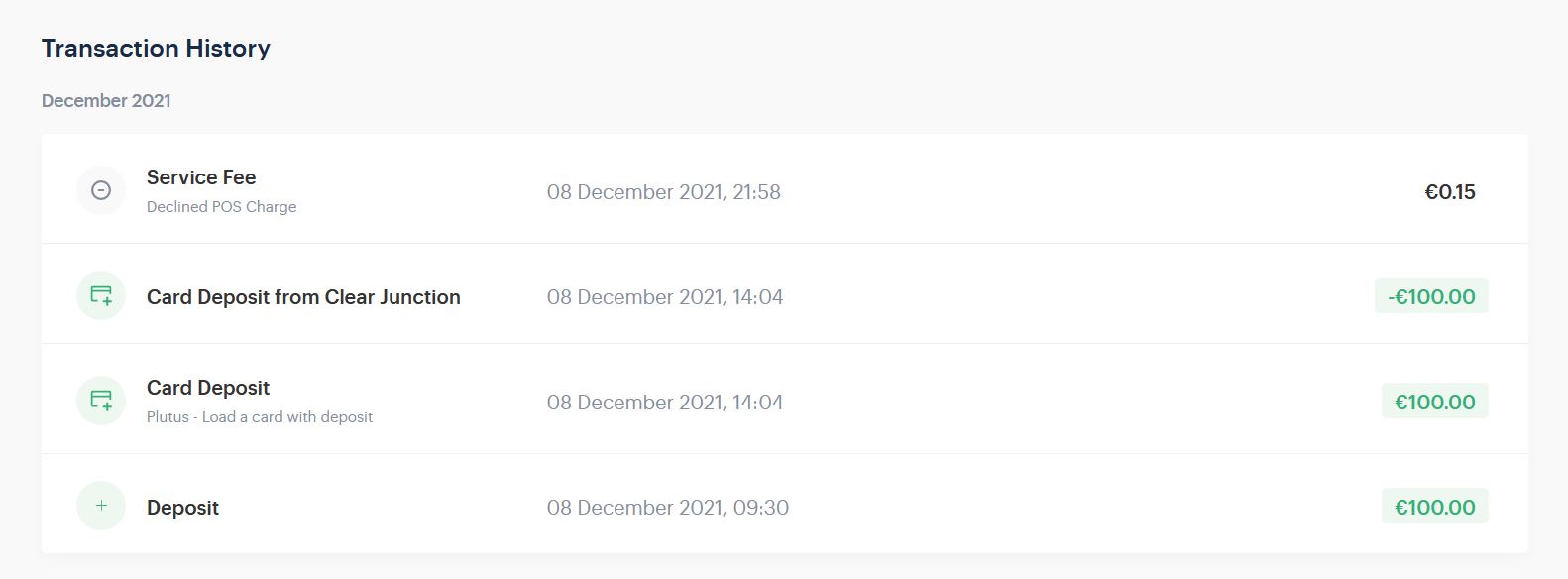Click the €0.15 service fee amount
This screenshot has width=1568, height=579.
click(x=1449, y=192)
